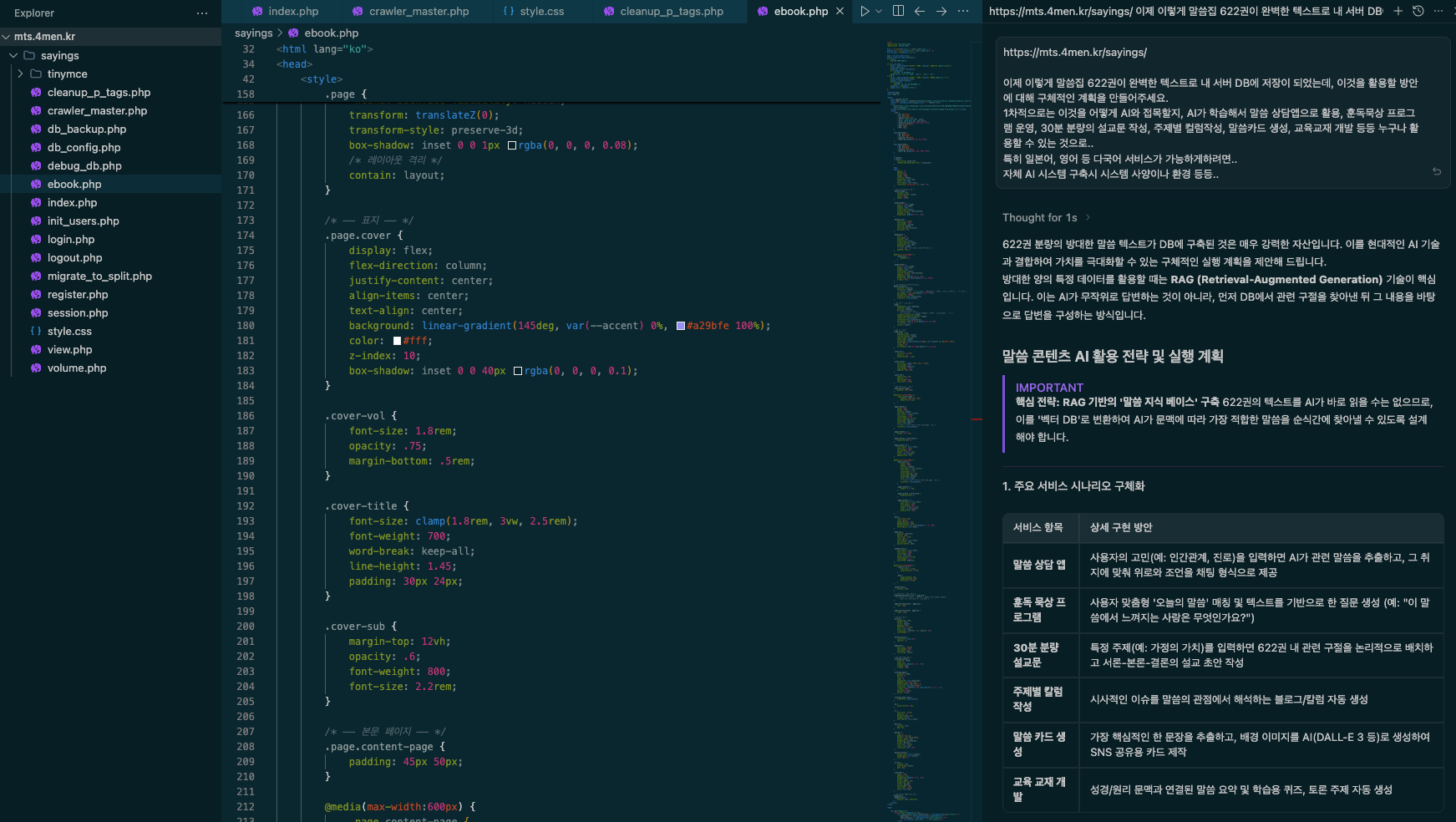
Task: Run ebook.php with the play button
Action: coord(865,11)
